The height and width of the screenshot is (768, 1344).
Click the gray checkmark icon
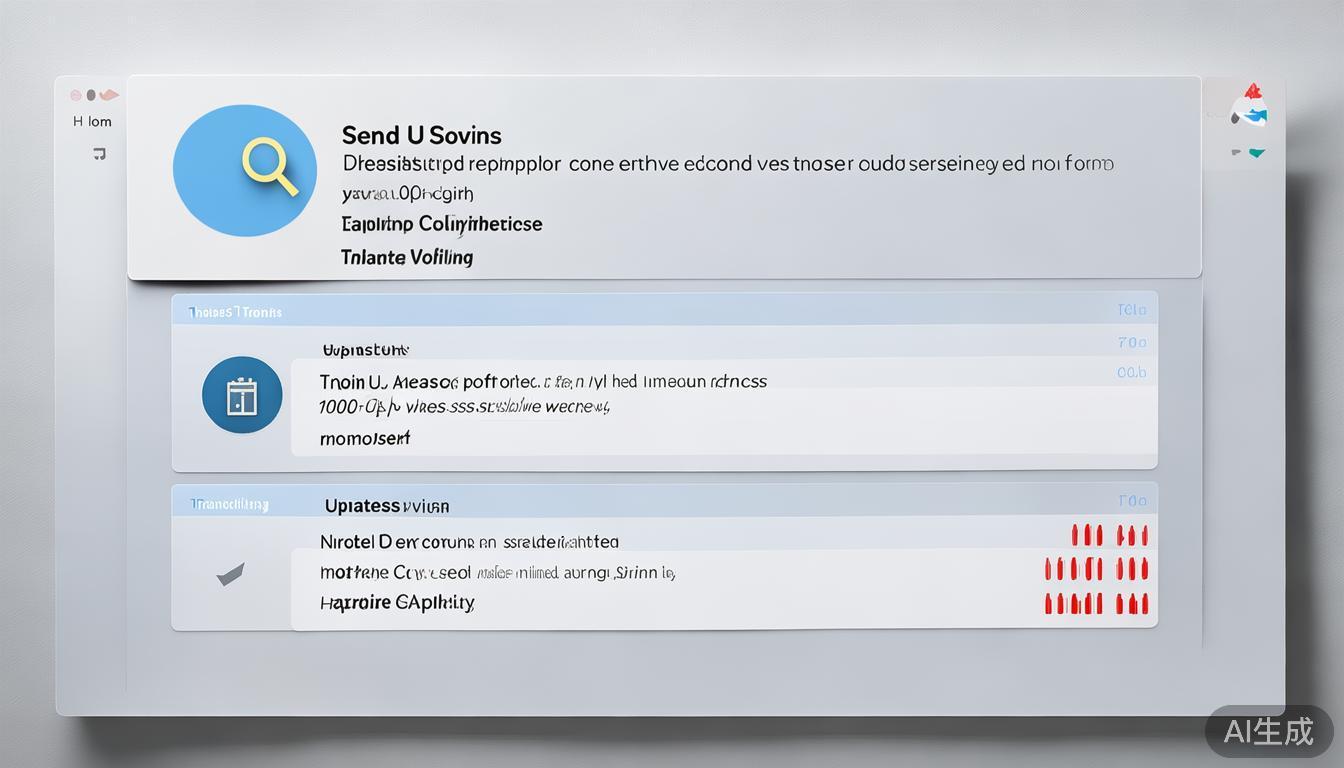pyautogui.click(x=230, y=573)
